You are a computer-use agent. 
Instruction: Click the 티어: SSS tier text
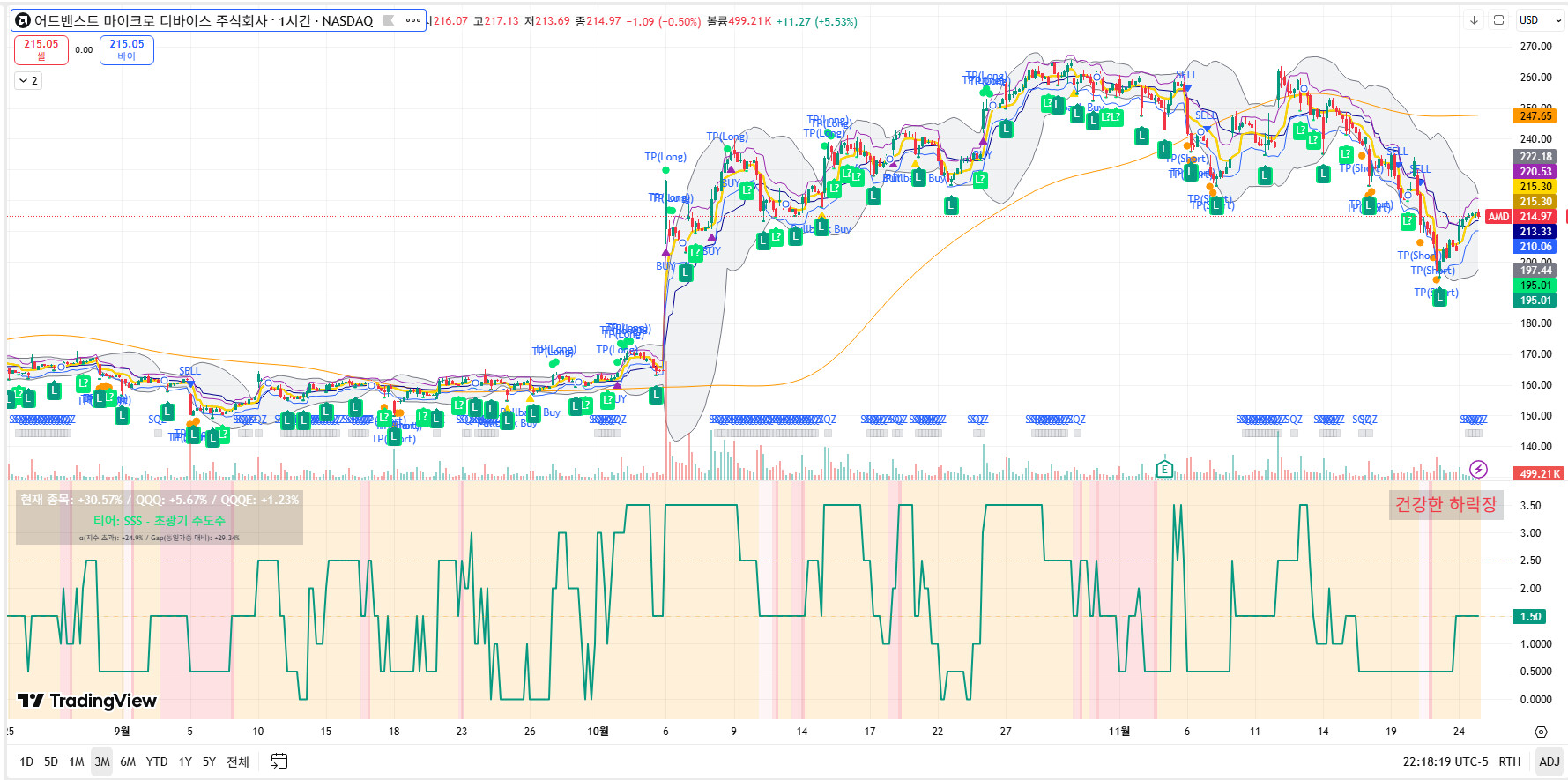coord(160,520)
